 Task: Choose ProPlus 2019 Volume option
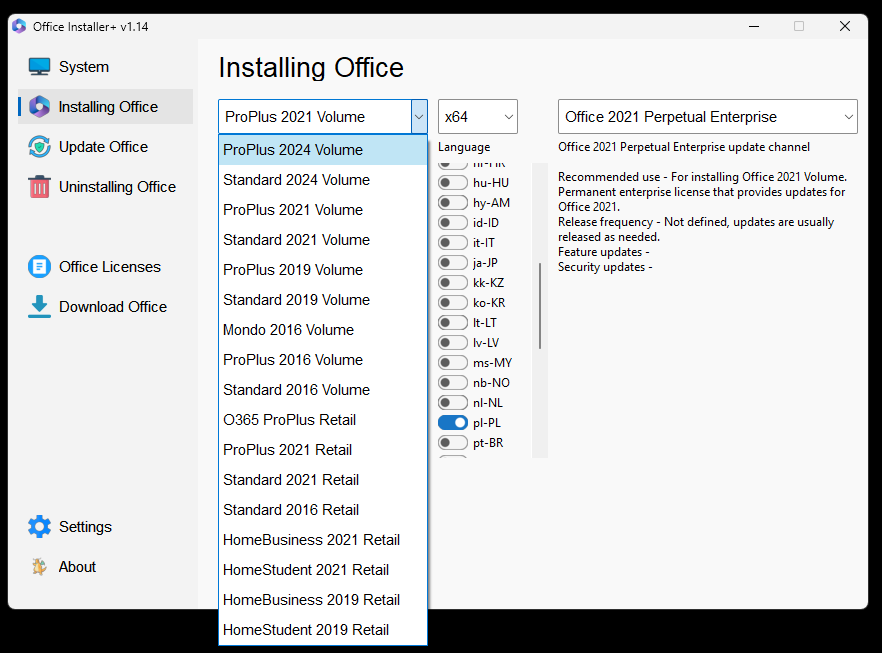pyautogui.click(x=323, y=270)
